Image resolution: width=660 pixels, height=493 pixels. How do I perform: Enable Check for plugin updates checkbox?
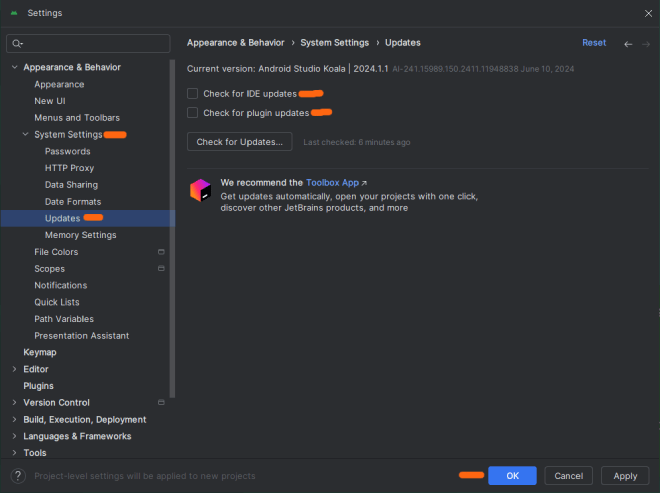pos(192,112)
